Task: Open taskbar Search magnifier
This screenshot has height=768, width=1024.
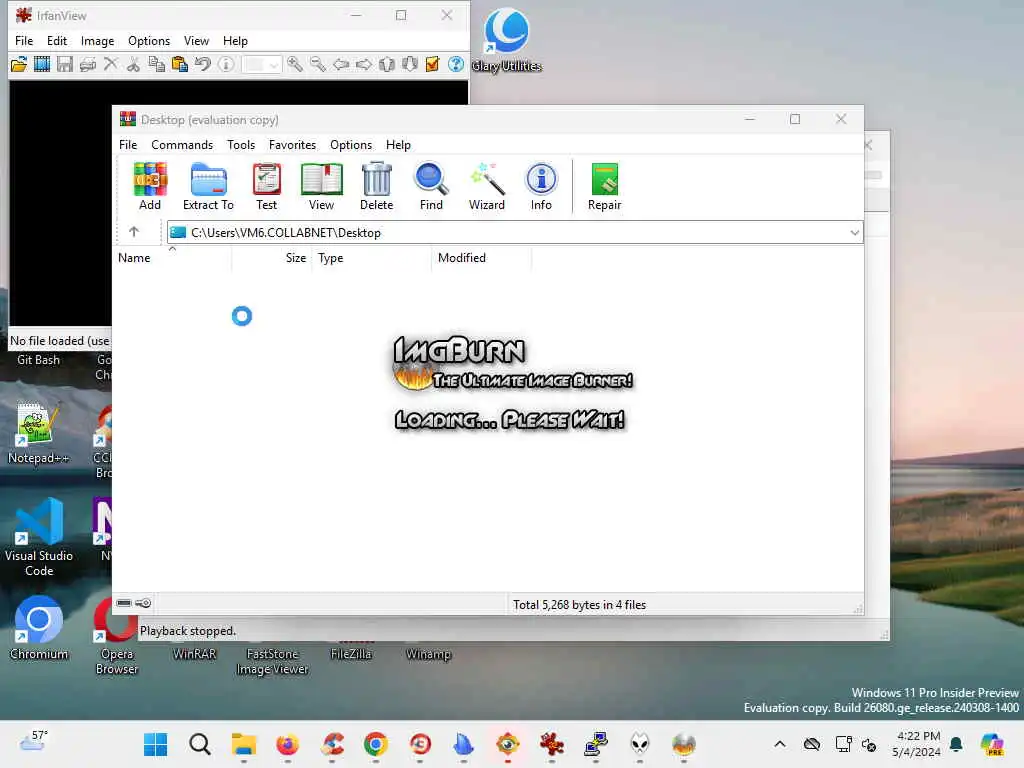Action: 200,744
